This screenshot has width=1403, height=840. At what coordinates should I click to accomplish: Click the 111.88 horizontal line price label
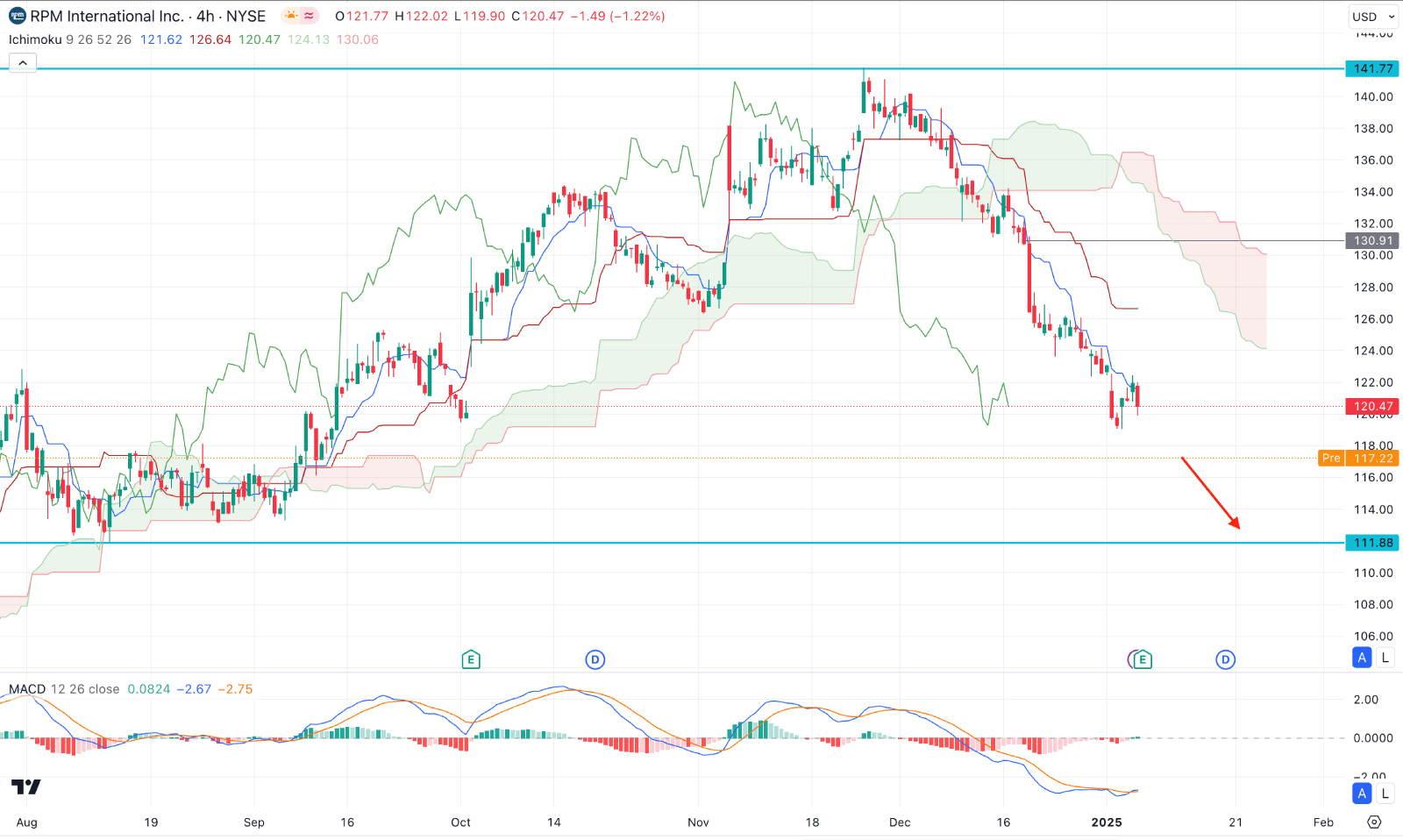(x=1372, y=543)
